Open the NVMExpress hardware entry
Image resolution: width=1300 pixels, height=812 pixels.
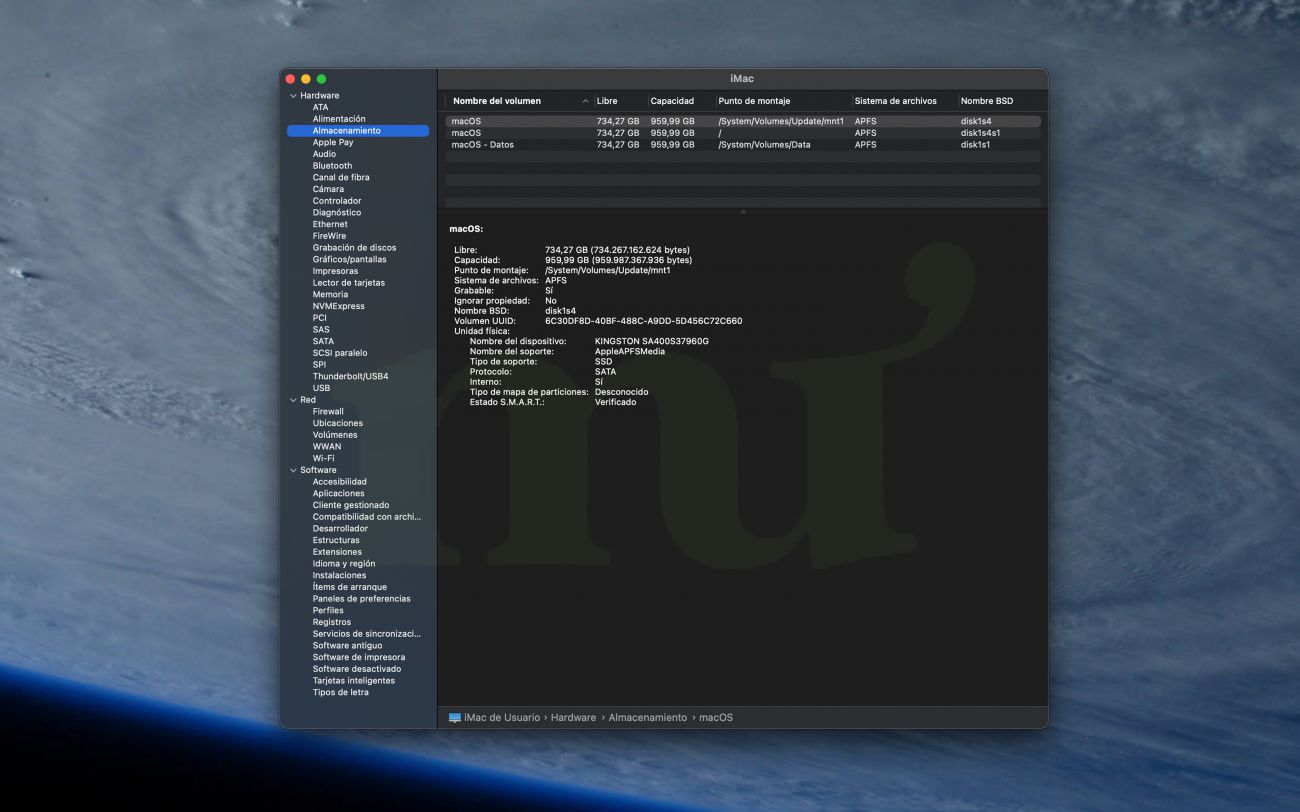[x=338, y=306]
